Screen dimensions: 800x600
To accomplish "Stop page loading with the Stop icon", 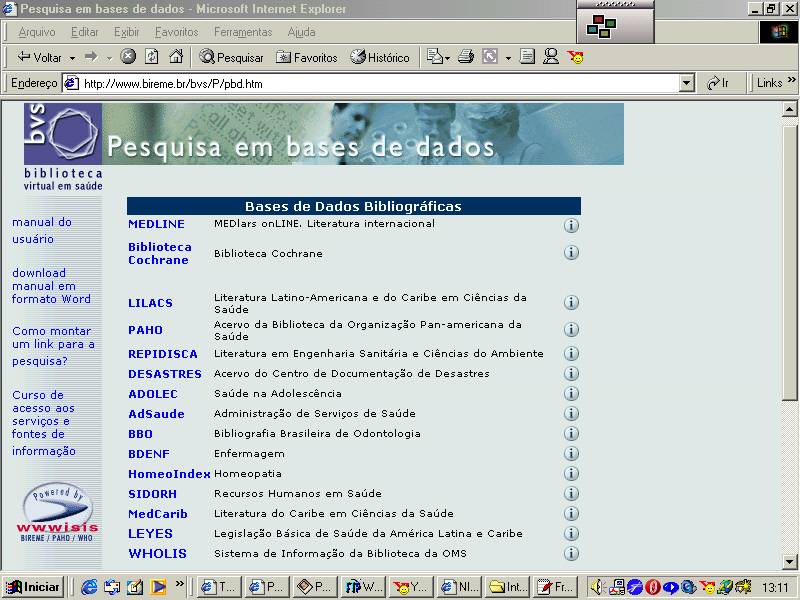I will tap(128, 57).
